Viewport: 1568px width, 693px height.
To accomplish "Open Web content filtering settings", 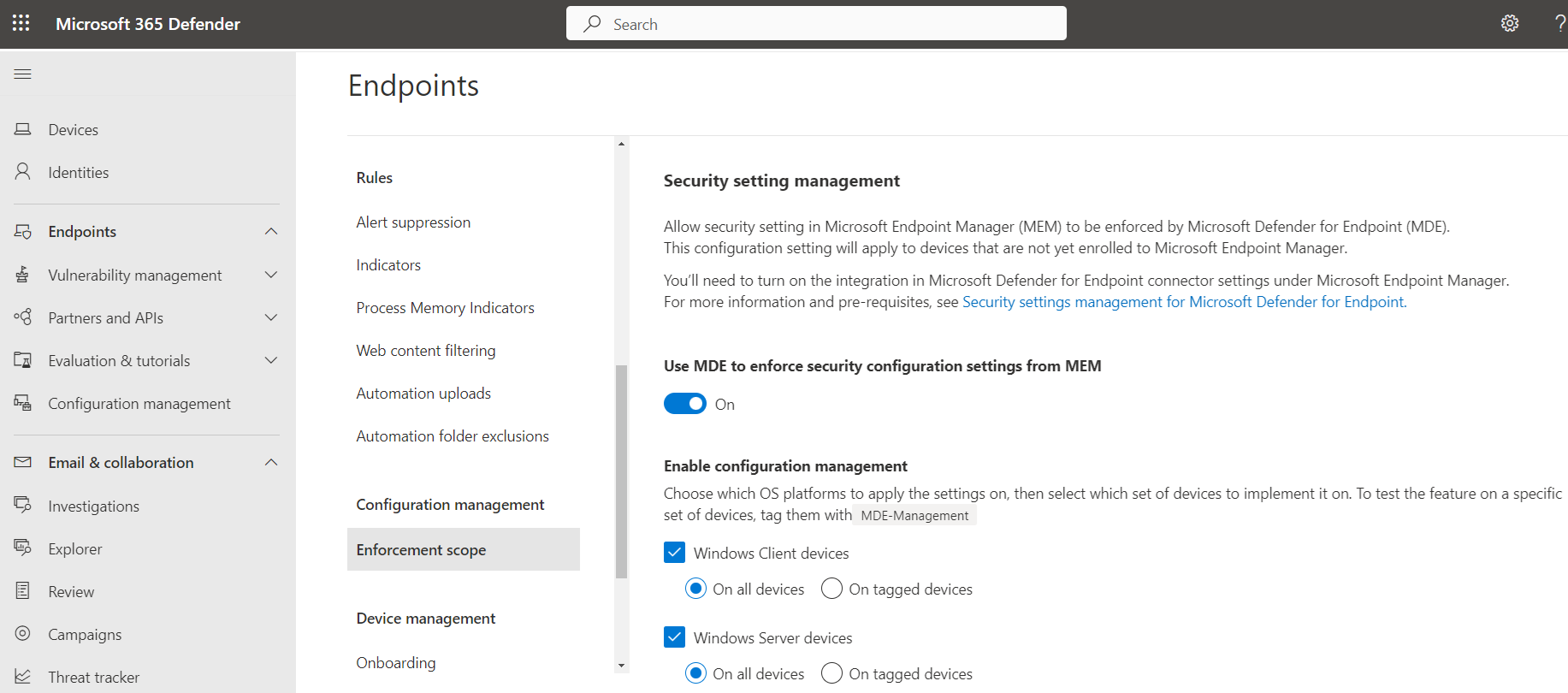I will 426,351.
